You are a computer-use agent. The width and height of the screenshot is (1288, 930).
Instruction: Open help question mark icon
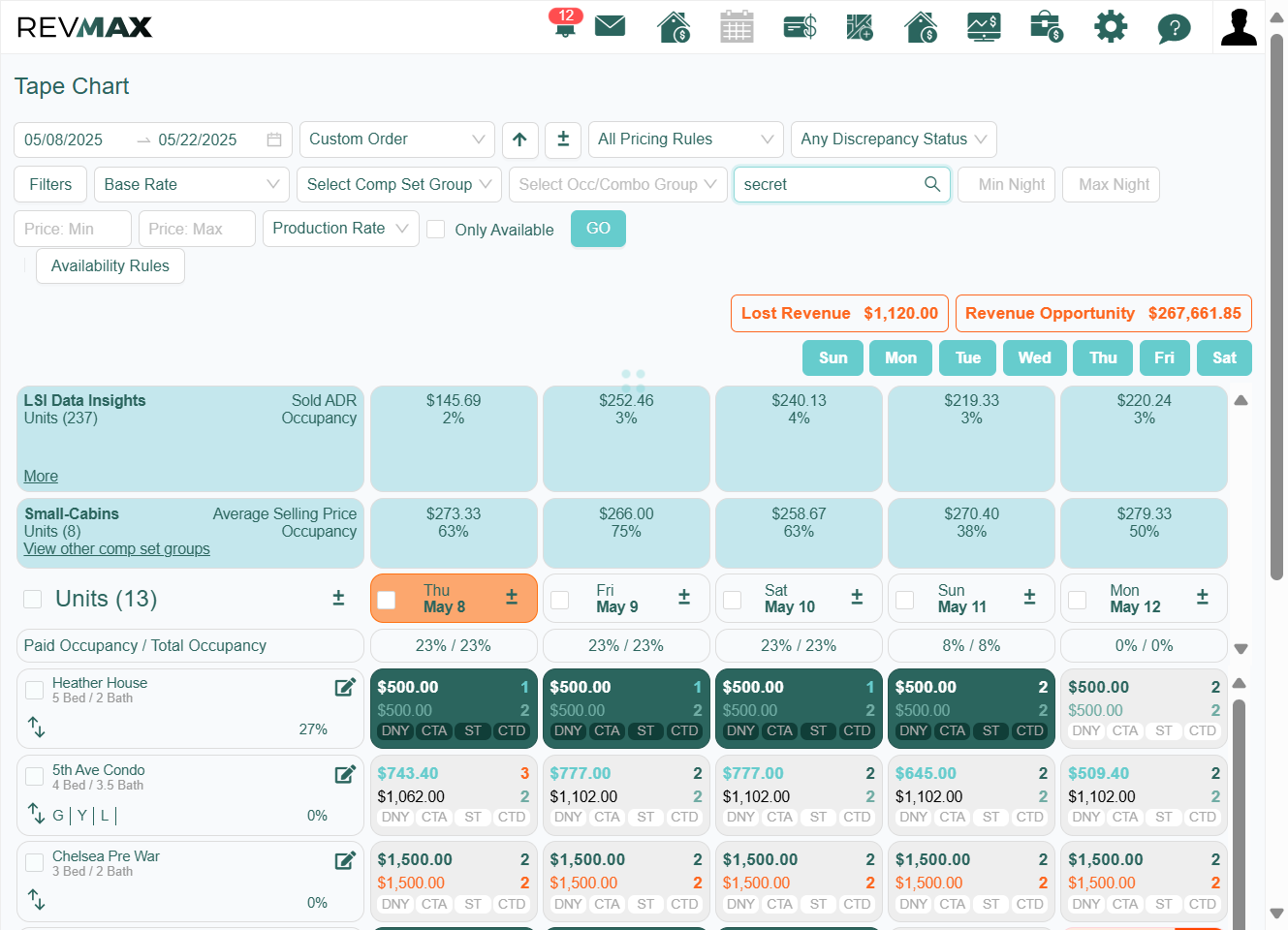[1174, 27]
